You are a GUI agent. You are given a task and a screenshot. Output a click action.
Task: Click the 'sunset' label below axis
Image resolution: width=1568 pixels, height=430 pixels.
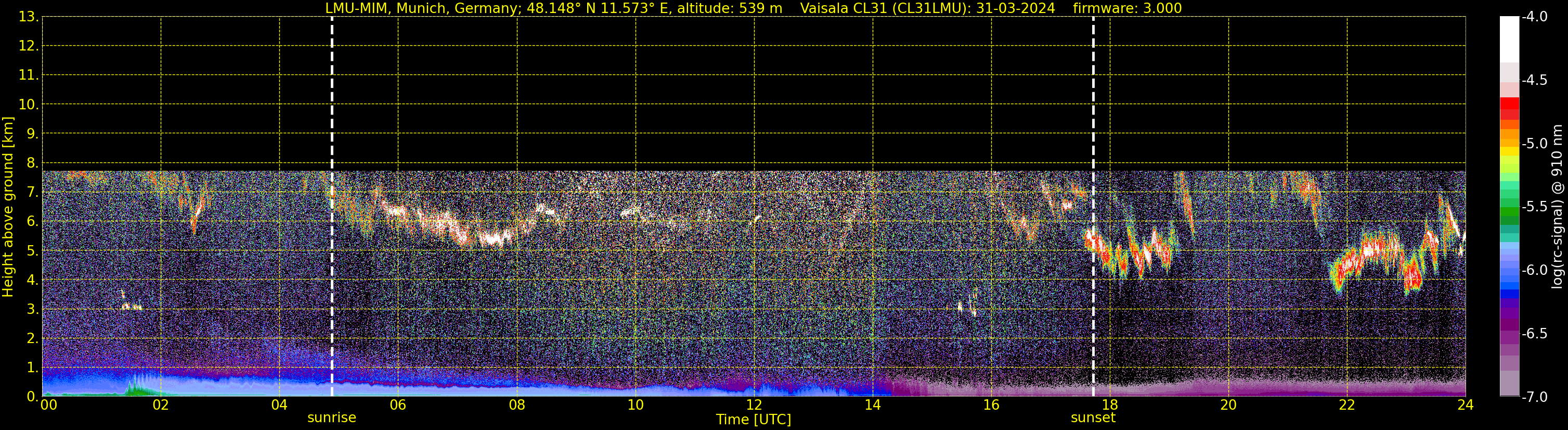(x=1093, y=418)
